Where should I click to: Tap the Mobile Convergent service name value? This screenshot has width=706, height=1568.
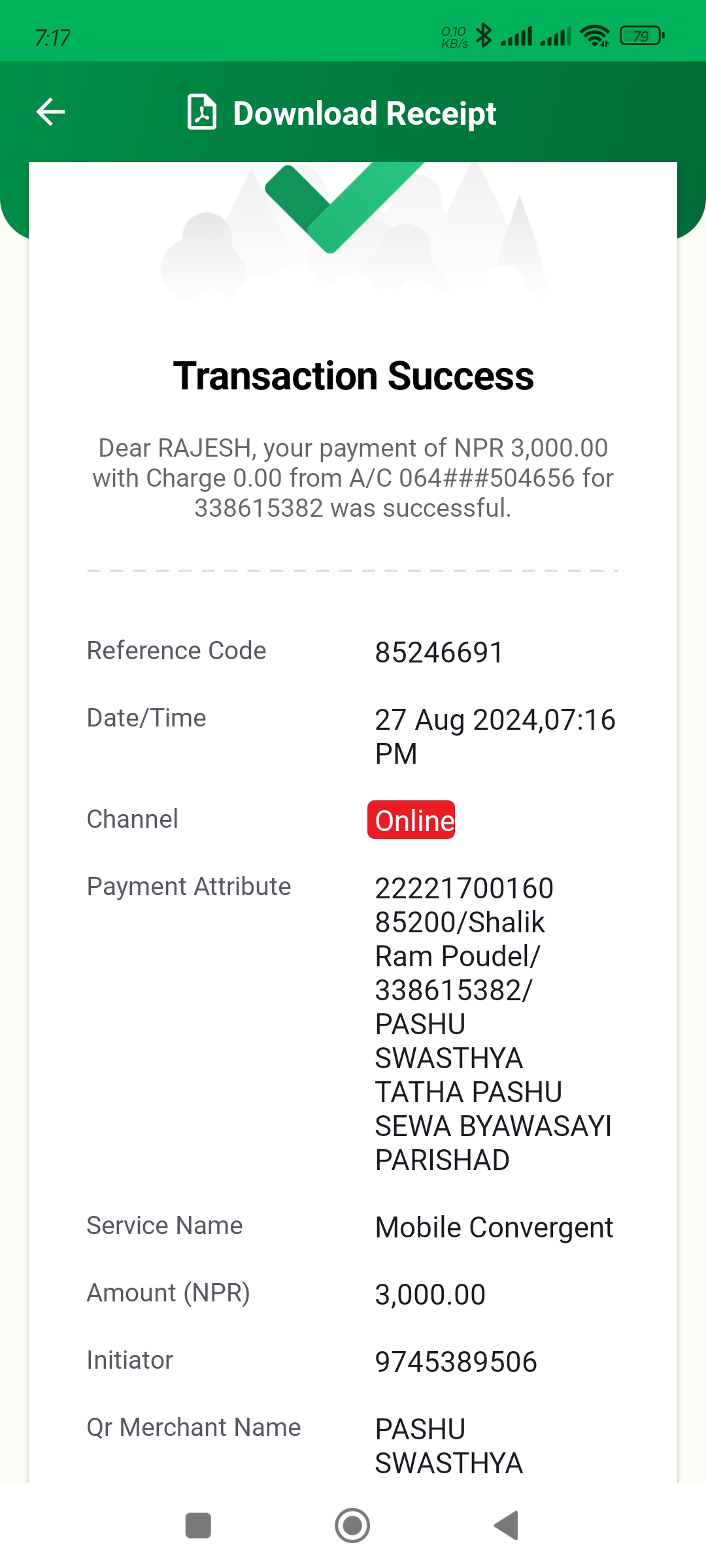click(494, 1227)
